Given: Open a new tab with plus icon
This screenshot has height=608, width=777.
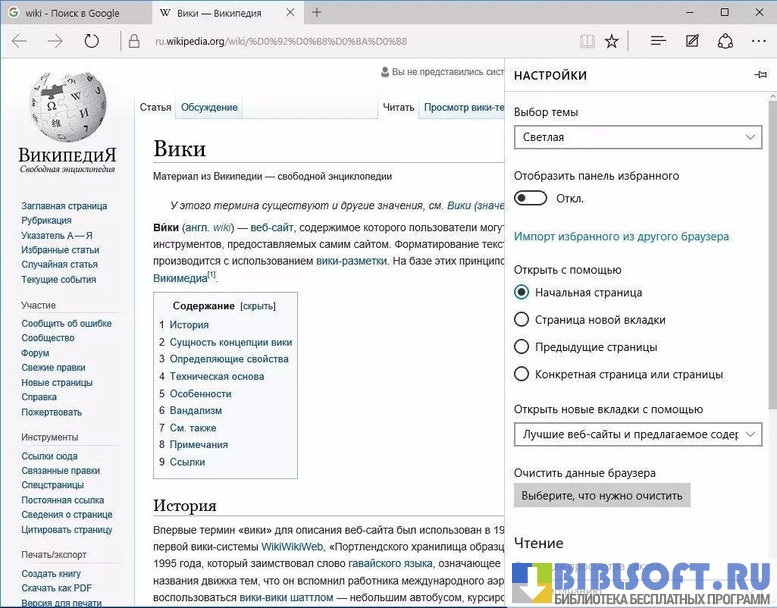Looking at the screenshot, I should [x=317, y=13].
